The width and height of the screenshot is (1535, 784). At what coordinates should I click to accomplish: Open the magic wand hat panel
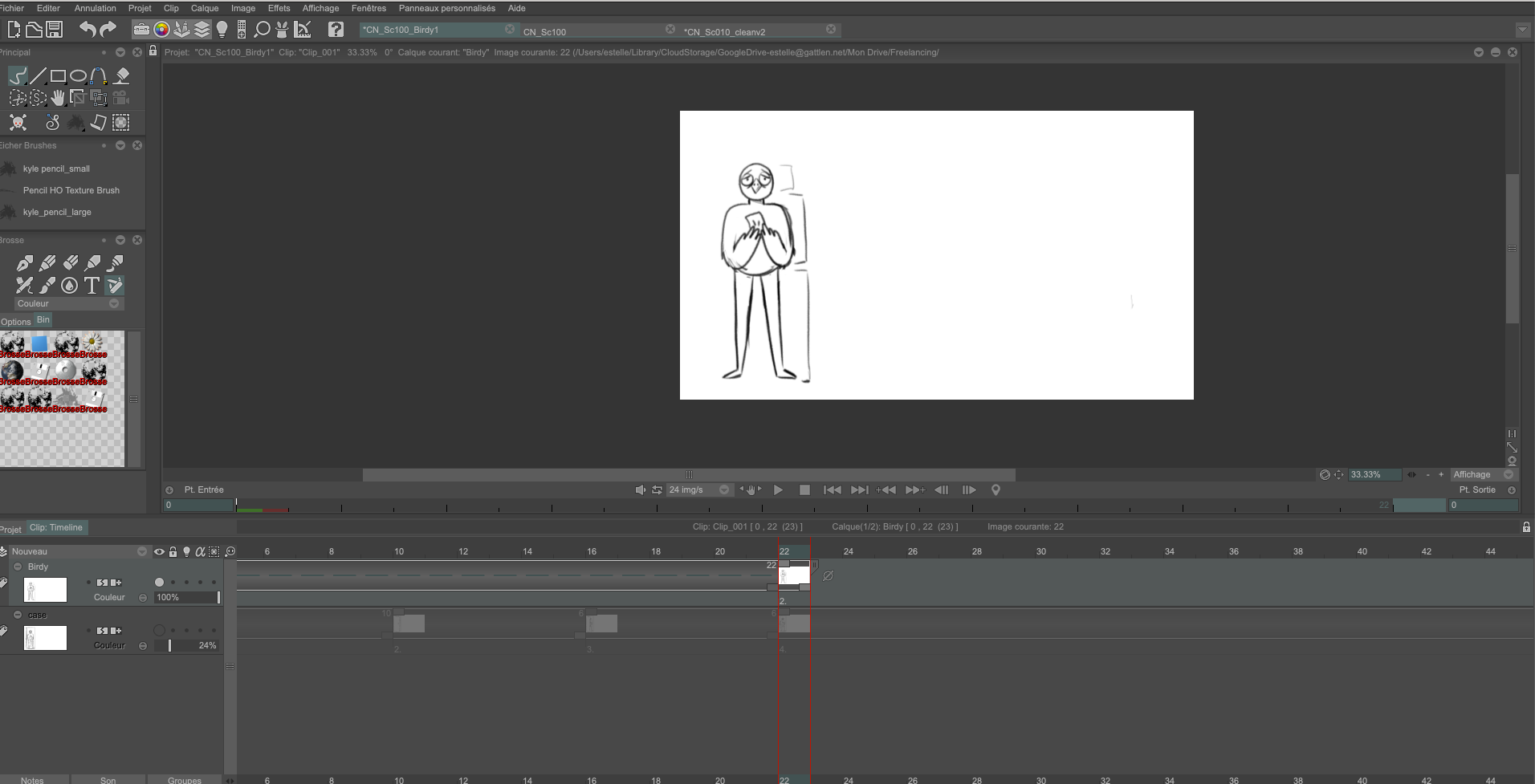(x=281, y=29)
